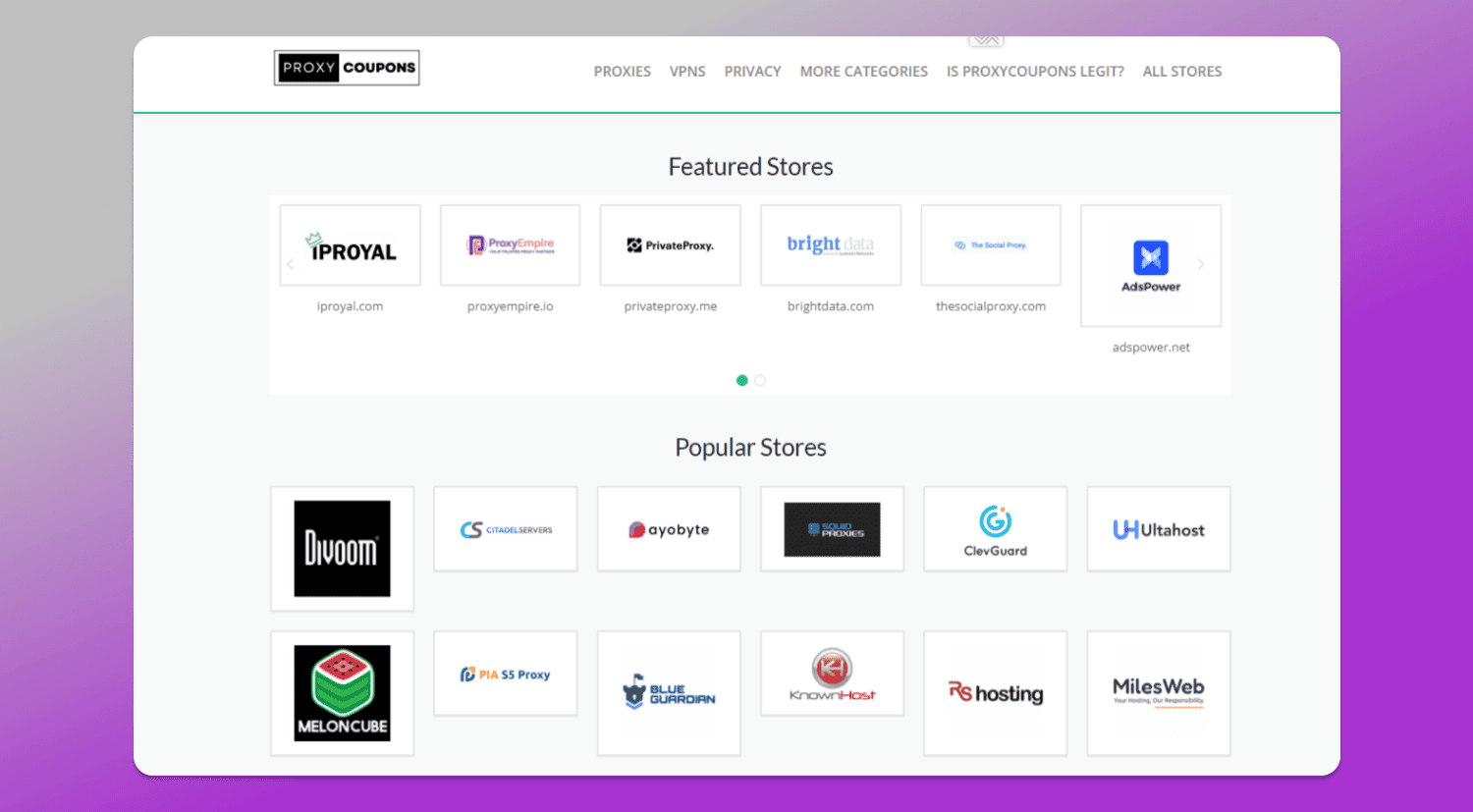Open the Bright Data store thumbnail
The image size is (1473, 812).
coord(830,245)
